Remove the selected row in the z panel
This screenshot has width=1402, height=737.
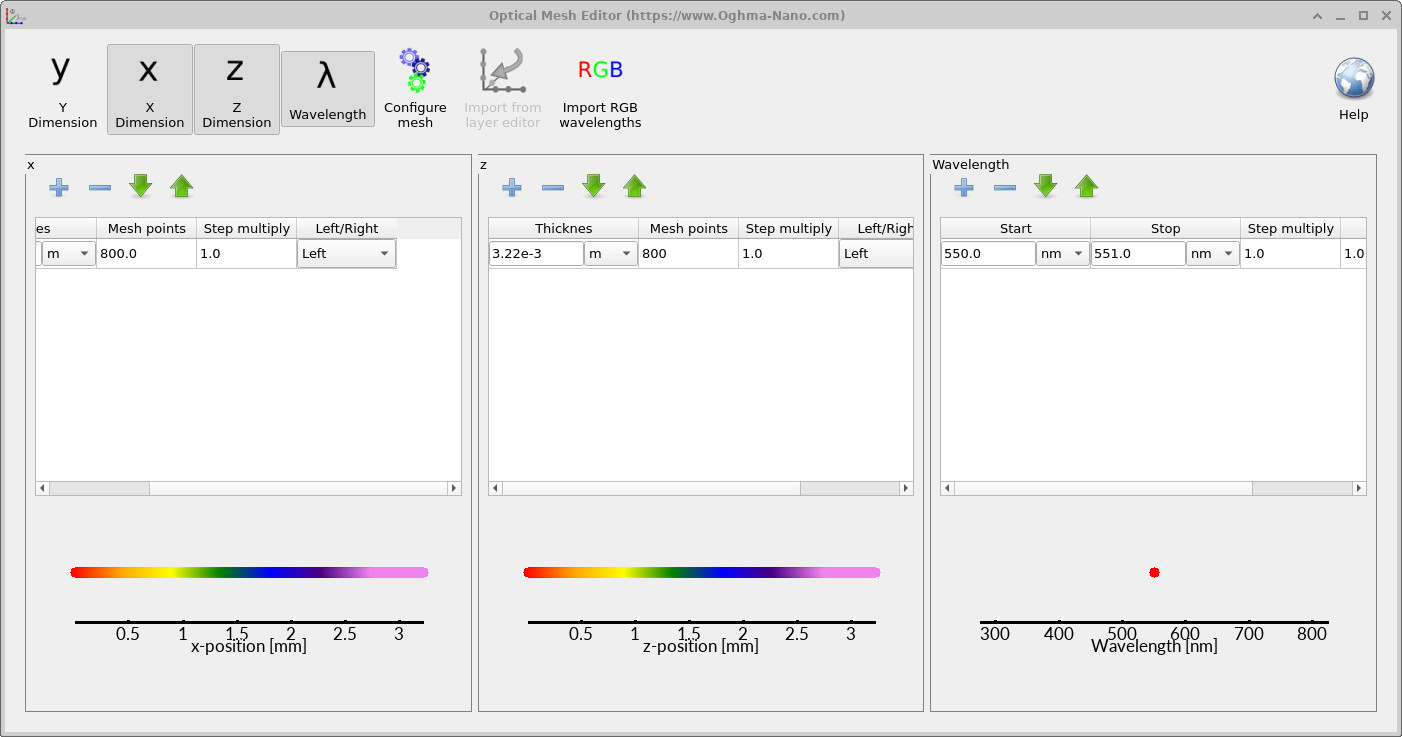[x=552, y=187]
